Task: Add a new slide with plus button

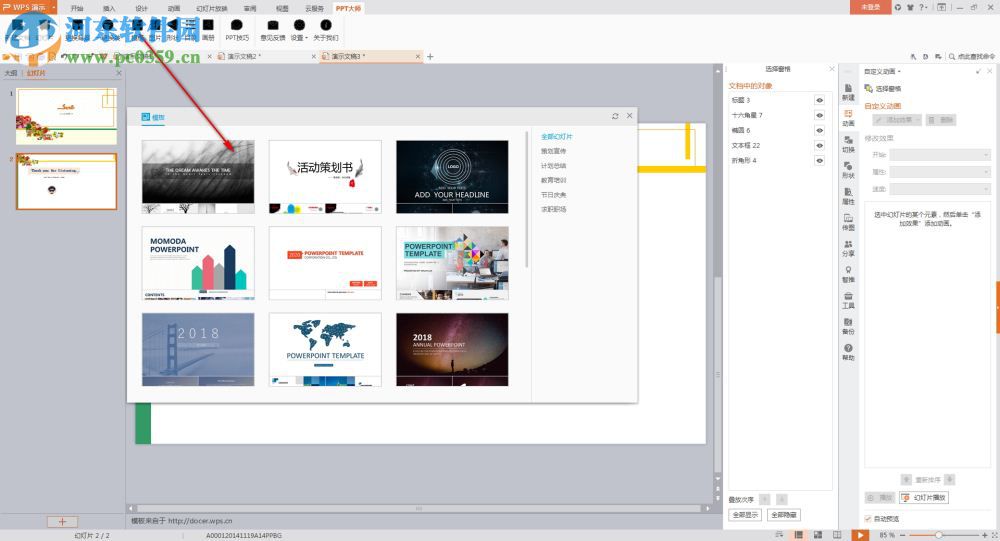Action: click(x=62, y=522)
